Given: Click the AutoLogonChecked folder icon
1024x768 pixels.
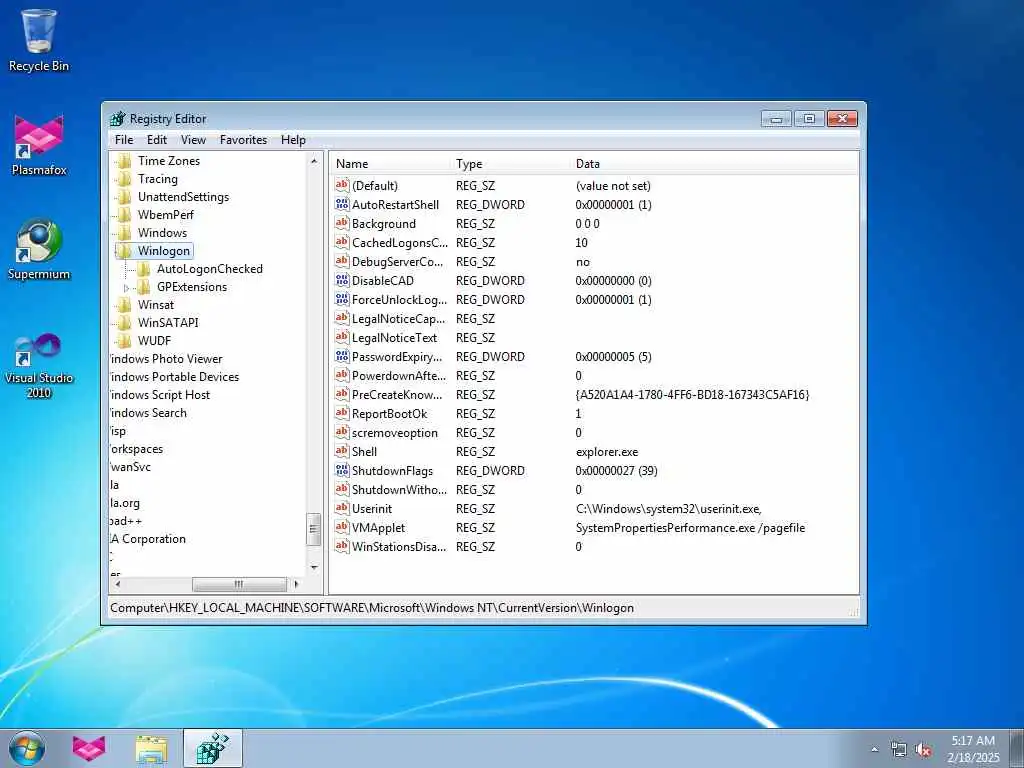Looking at the screenshot, I should pyautogui.click(x=144, y=268).
